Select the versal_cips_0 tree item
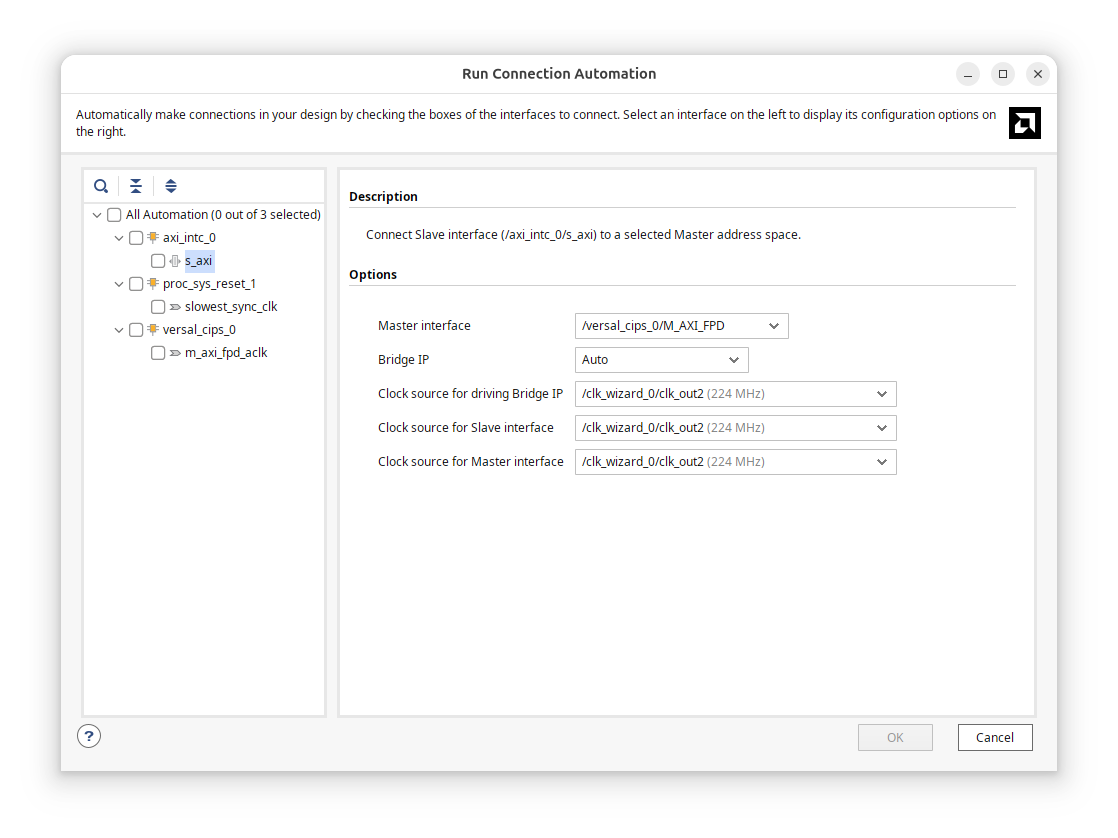 199,330
